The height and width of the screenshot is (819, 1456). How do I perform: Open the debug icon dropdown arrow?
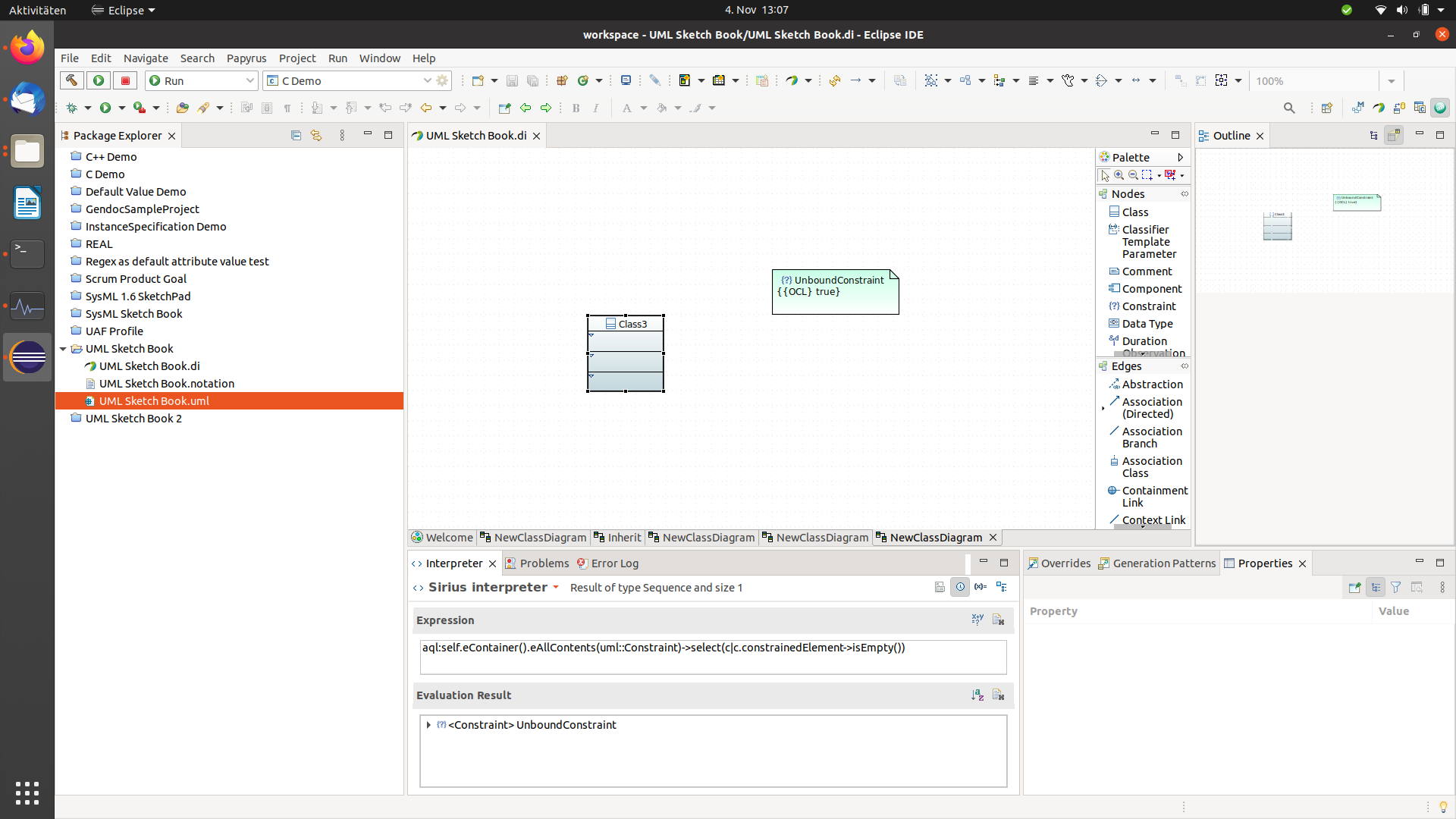[88, 108]
